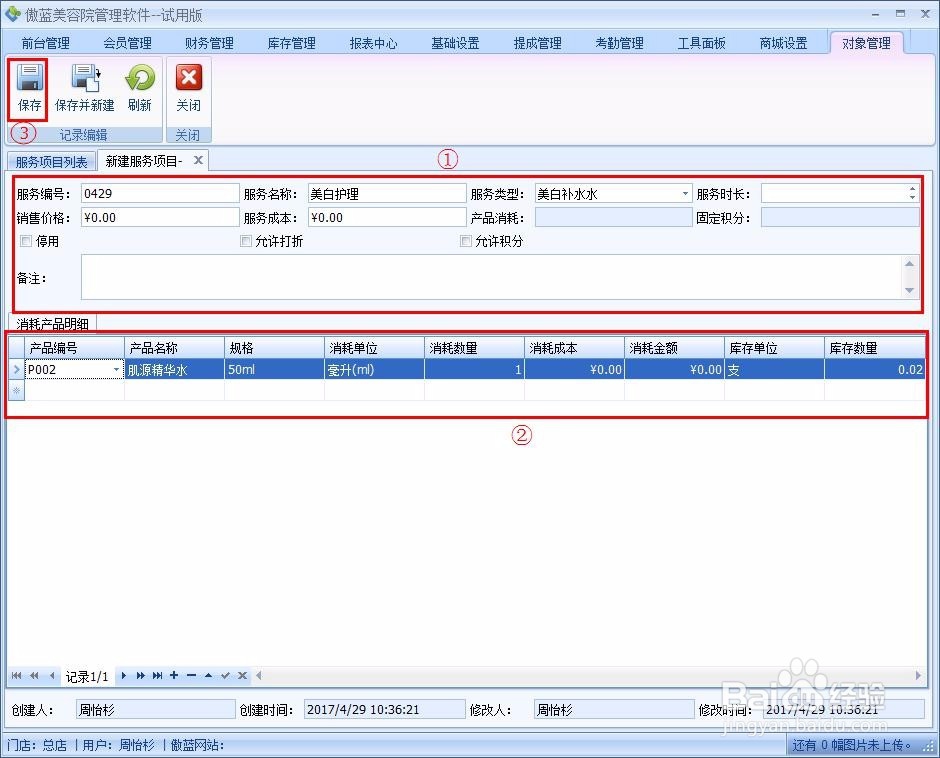Screen dimensions: 940x758
Task: Open the 报表中心 ribbon menu
Action: coord(374,43)
